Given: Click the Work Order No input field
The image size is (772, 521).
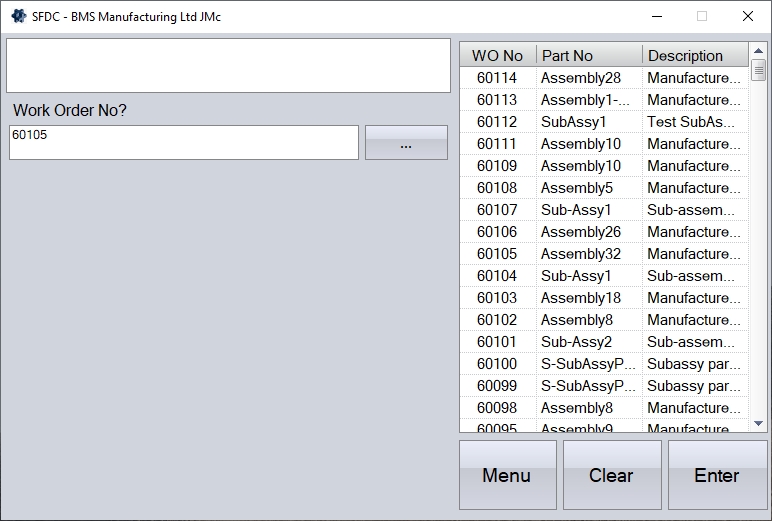Looking at the screenshot, I should [184, 142].
